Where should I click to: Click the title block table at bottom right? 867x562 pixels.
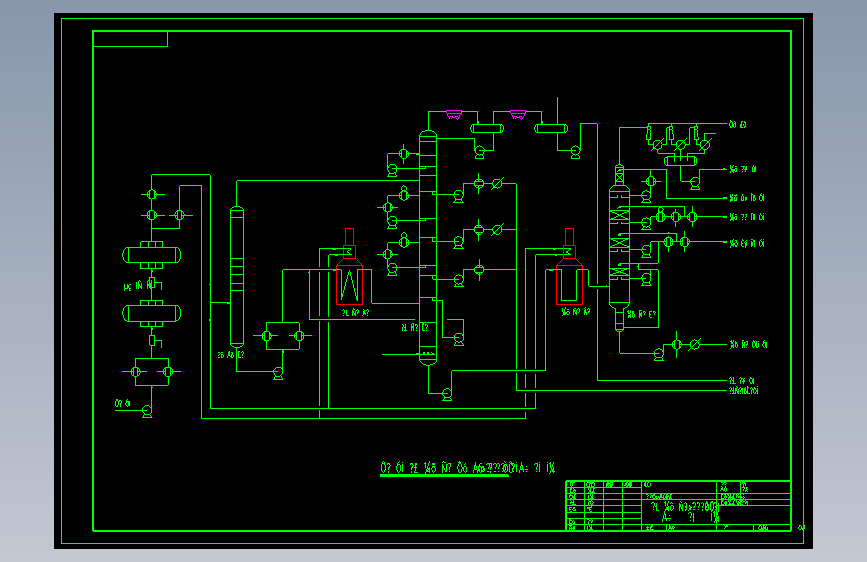click(678, 506)
